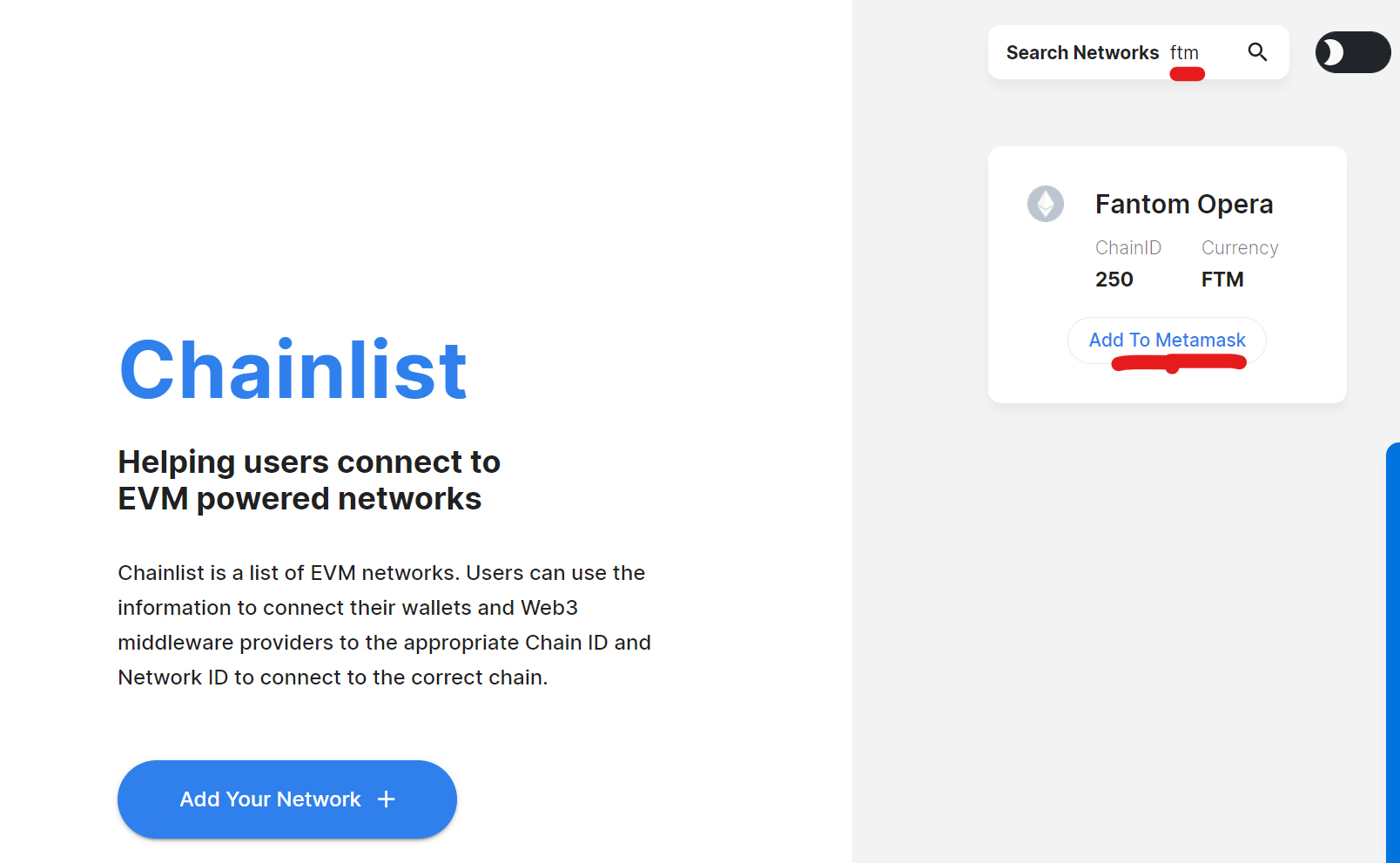Click the Chainlist description paragraph
This screenshot has height=863, width=1400.
click(384, 625)
